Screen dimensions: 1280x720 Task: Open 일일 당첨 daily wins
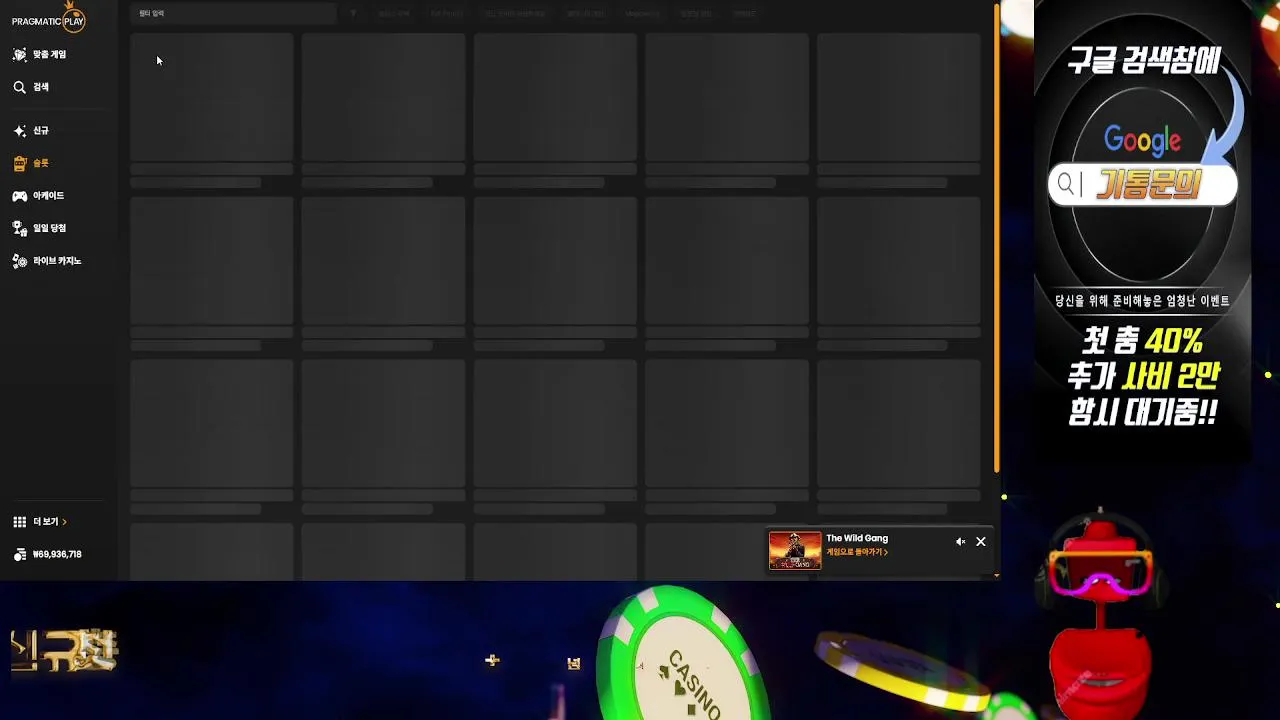point(39,228)
